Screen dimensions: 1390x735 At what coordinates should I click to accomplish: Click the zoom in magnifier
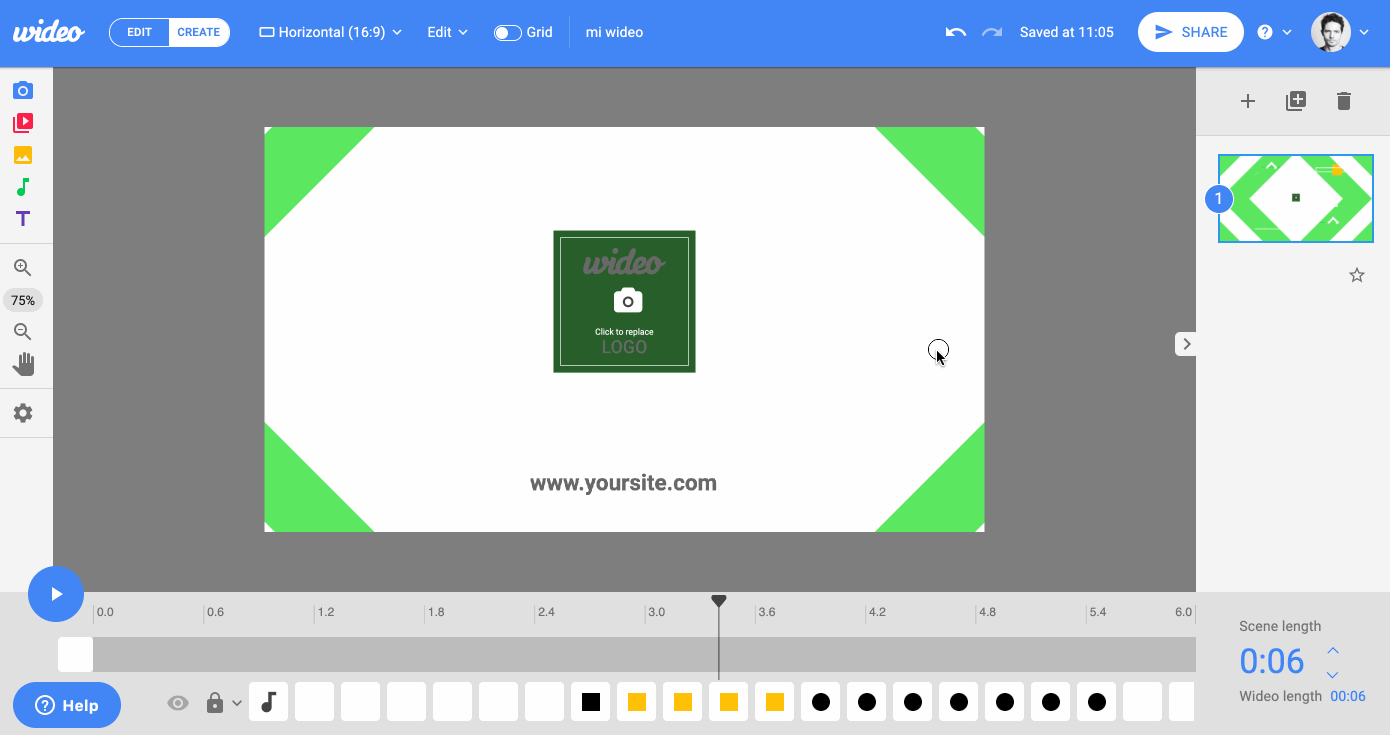click(x=23, y=268)
